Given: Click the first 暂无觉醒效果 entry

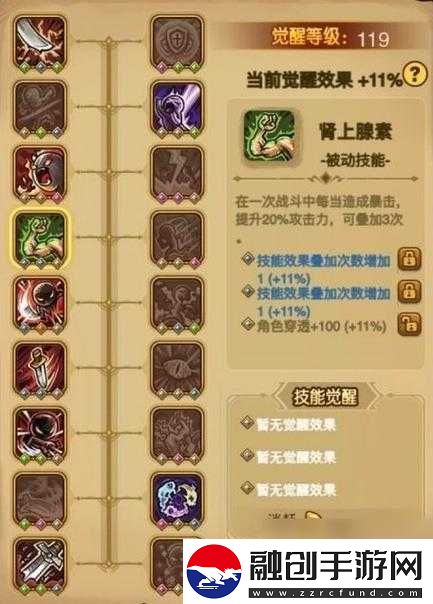Looking at the screenshot, I should pos(296,424).
